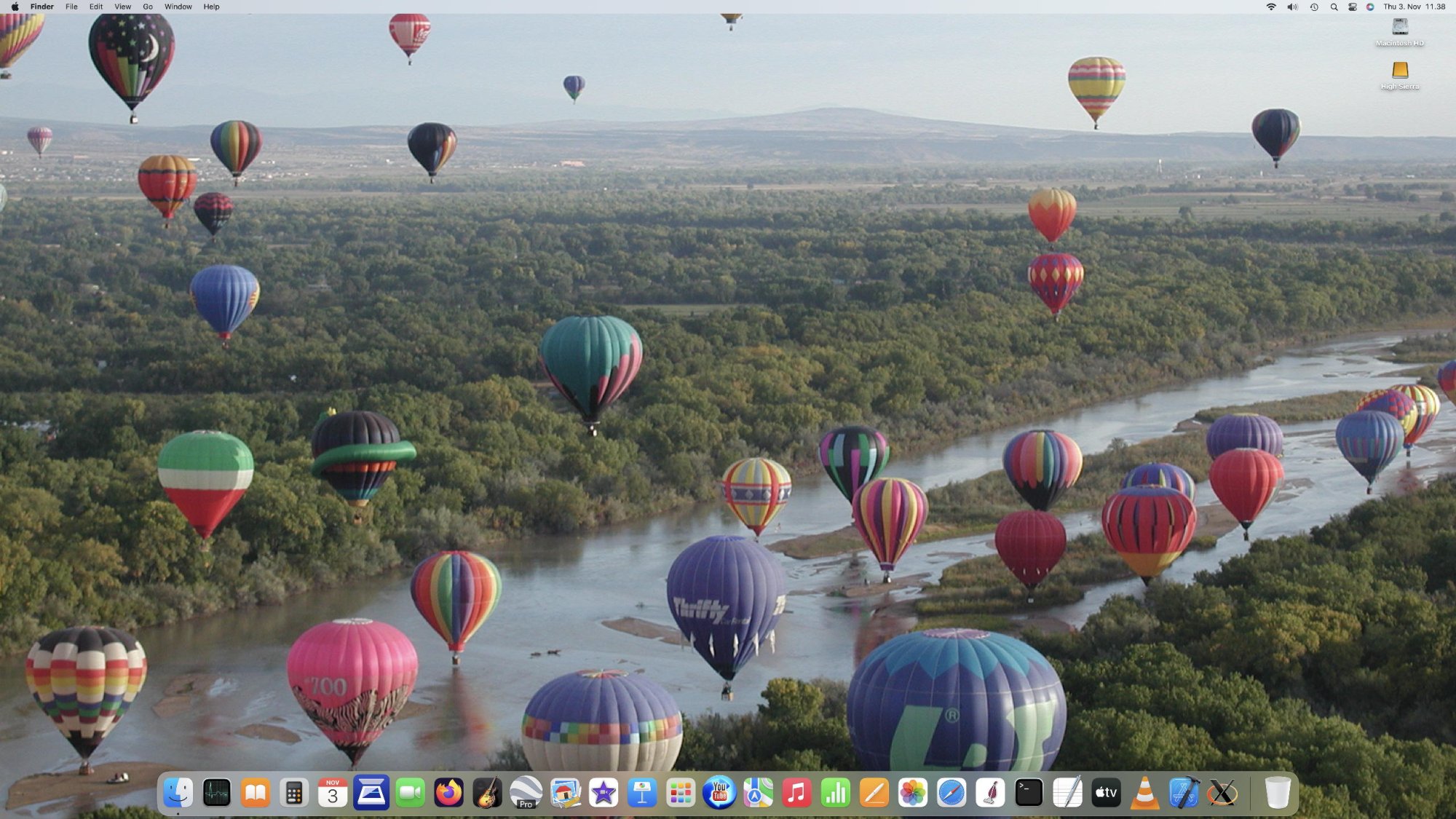Open the Trash in the Dock
1456x819 pixels.
pyautogui.click(x=1277, y=793)
